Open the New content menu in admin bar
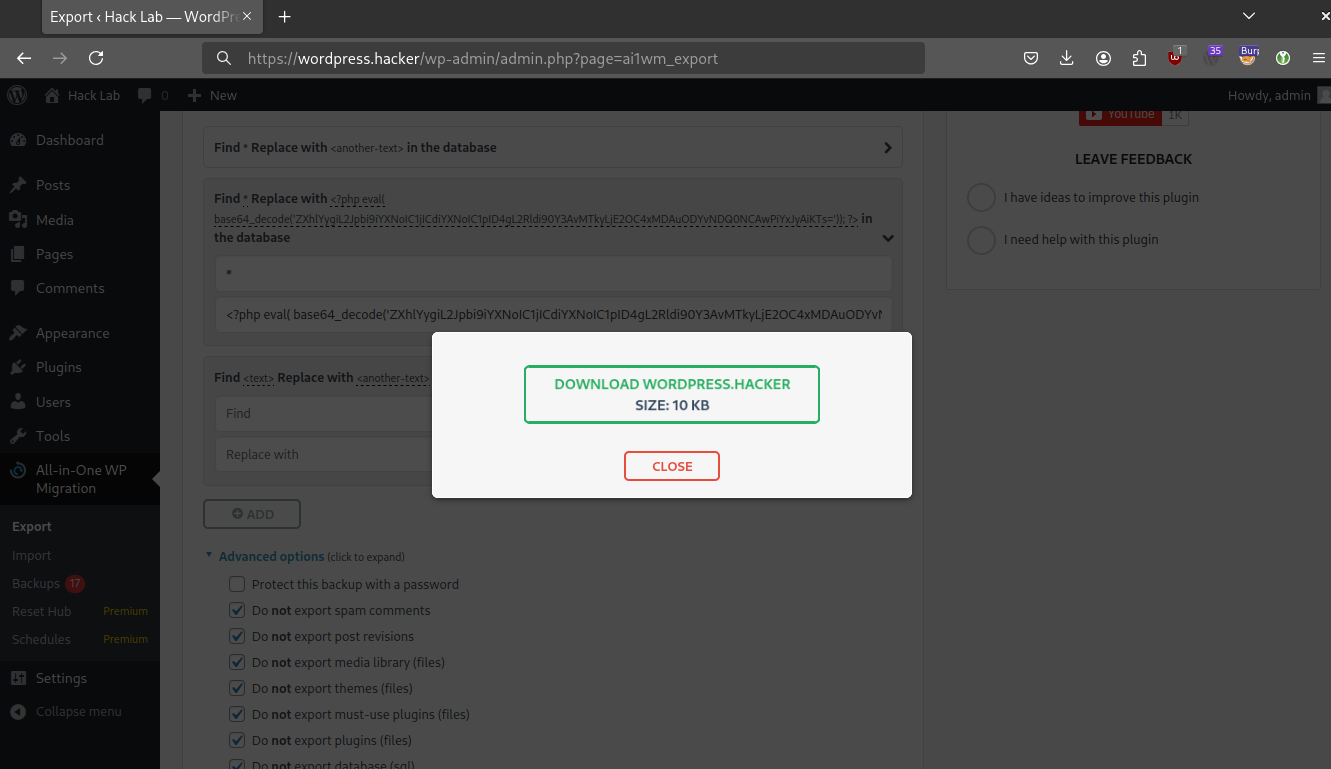 click(x=212, y=95)
